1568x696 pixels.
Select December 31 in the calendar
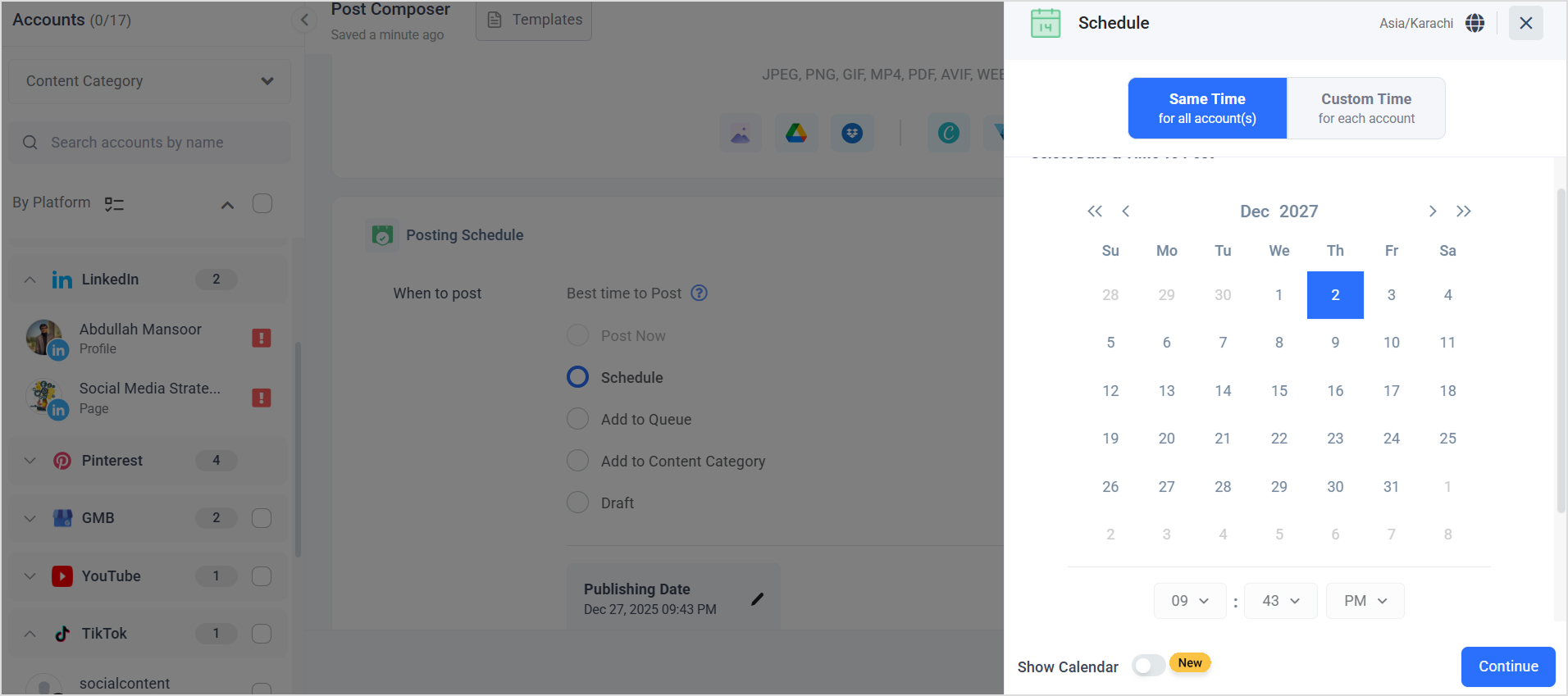(x=1392, y=487)
